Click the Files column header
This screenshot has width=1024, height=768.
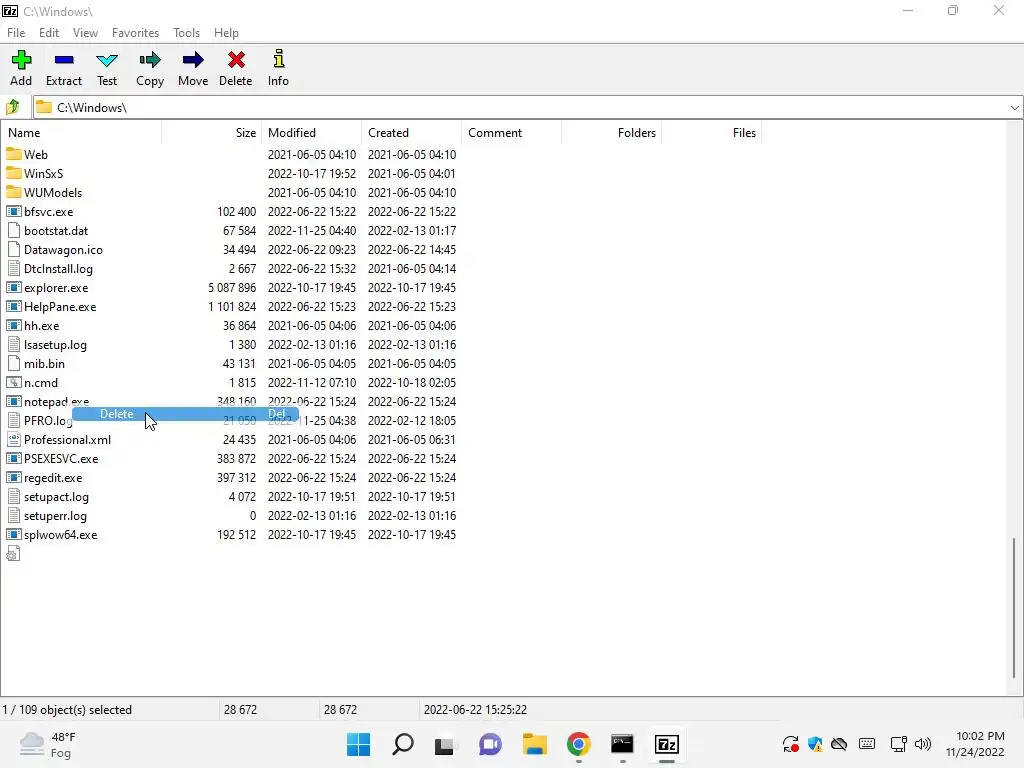(711, 133)
